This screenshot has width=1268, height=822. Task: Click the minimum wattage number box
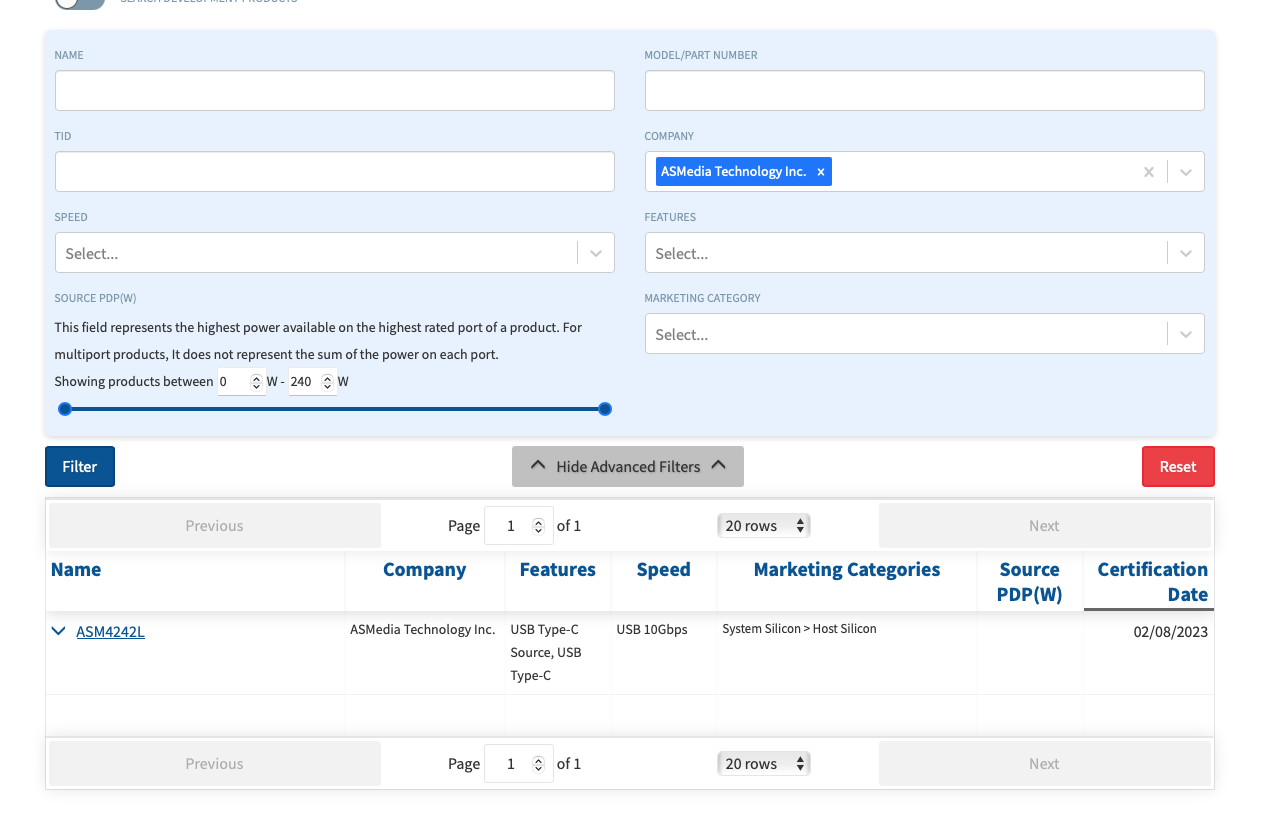pyautogui.click(x=242, y=382)
